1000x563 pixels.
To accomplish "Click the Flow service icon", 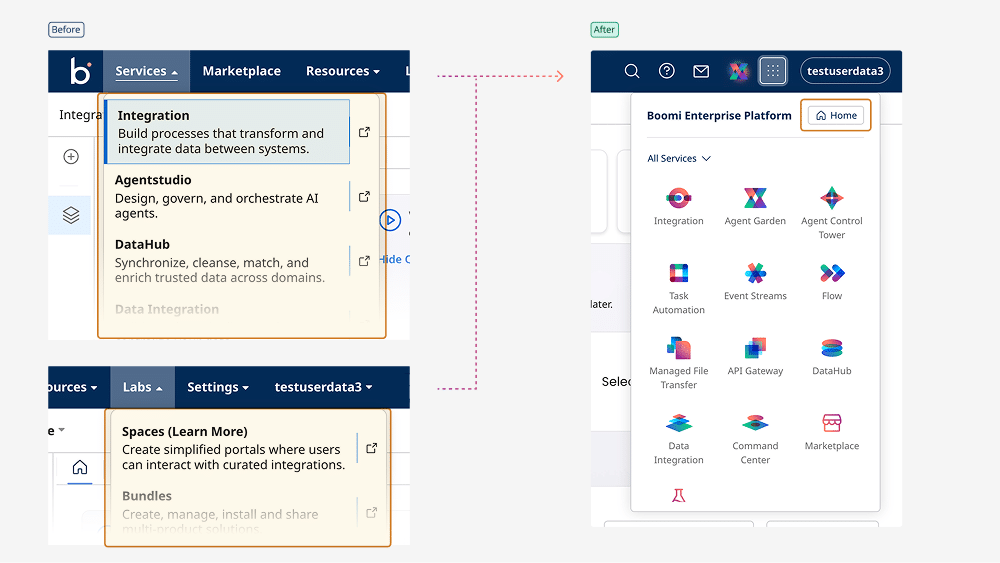I will [831, 274].
